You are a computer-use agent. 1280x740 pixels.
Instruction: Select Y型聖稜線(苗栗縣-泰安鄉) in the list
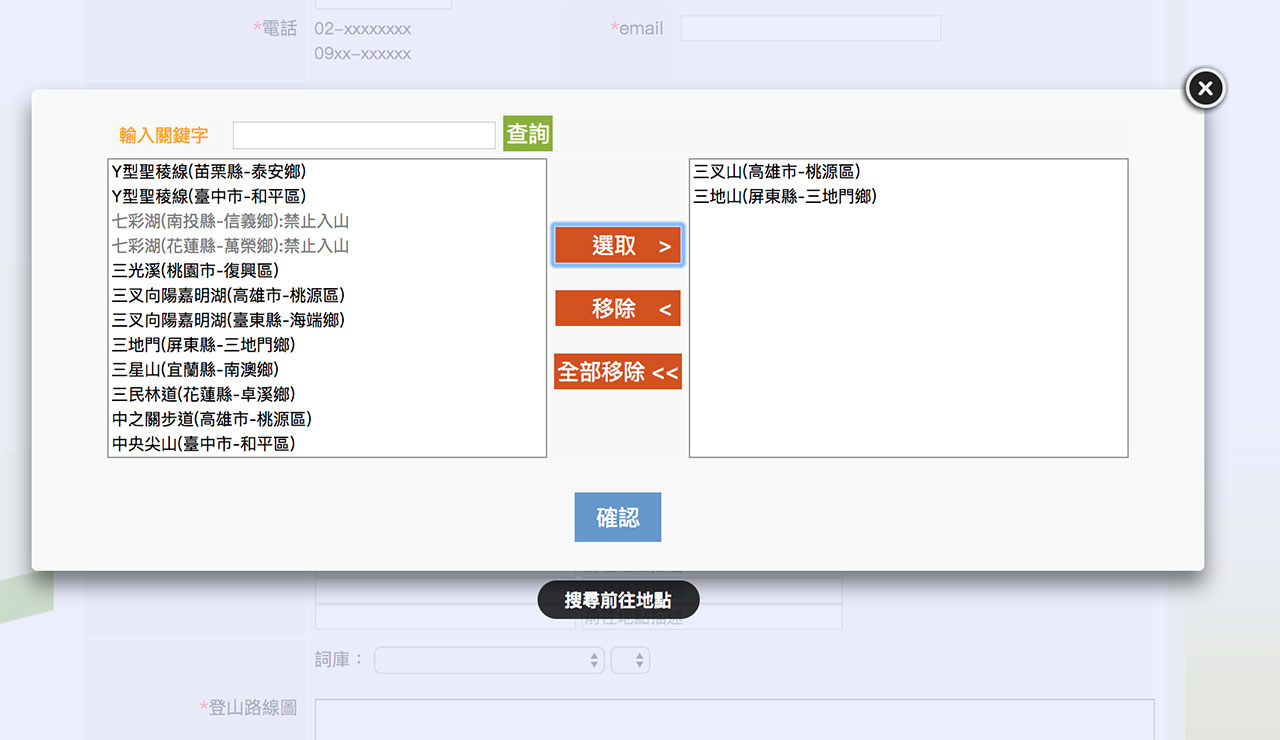208,172
